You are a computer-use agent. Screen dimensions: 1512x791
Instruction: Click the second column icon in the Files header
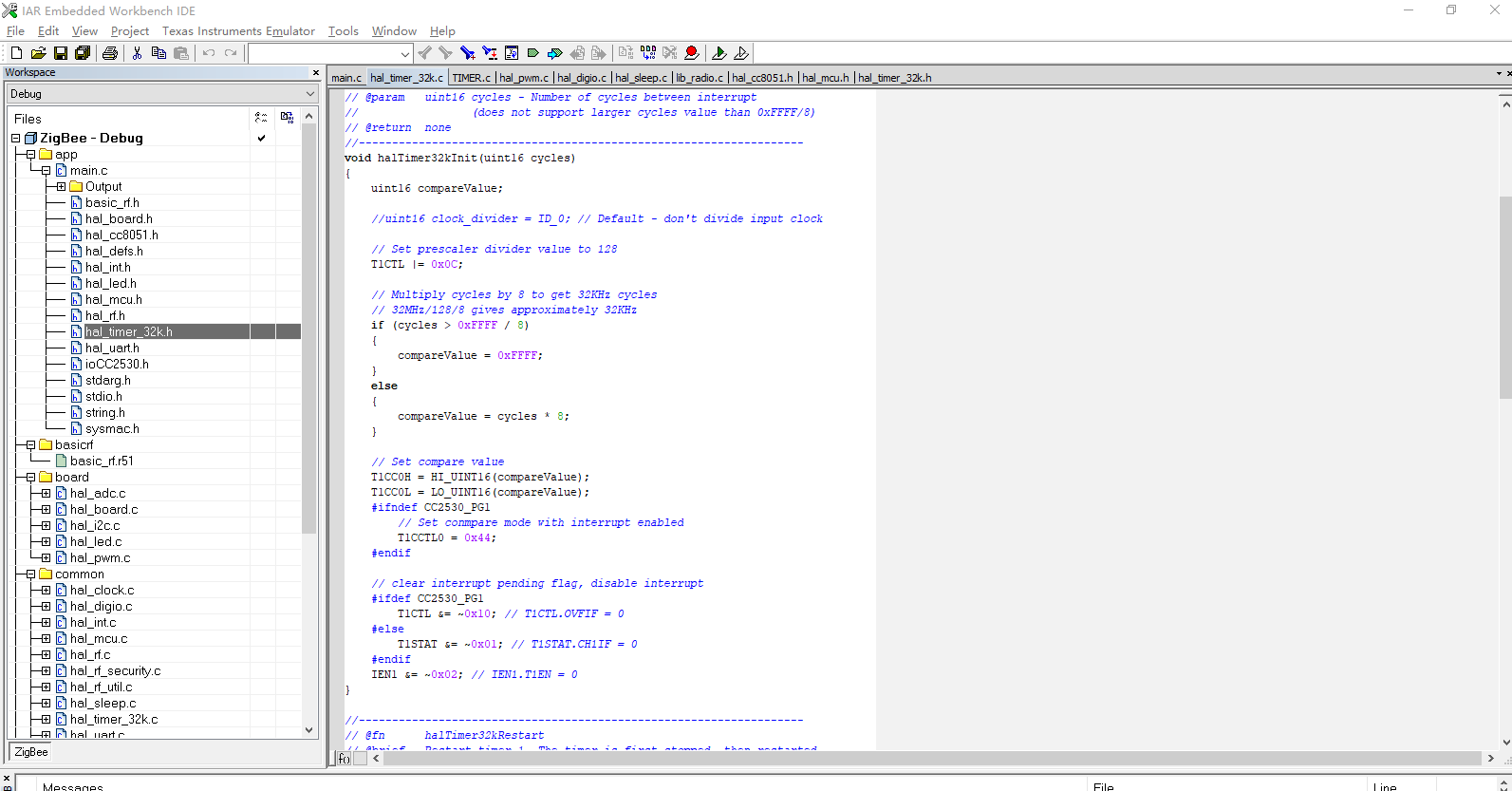(x=287, y=118)
